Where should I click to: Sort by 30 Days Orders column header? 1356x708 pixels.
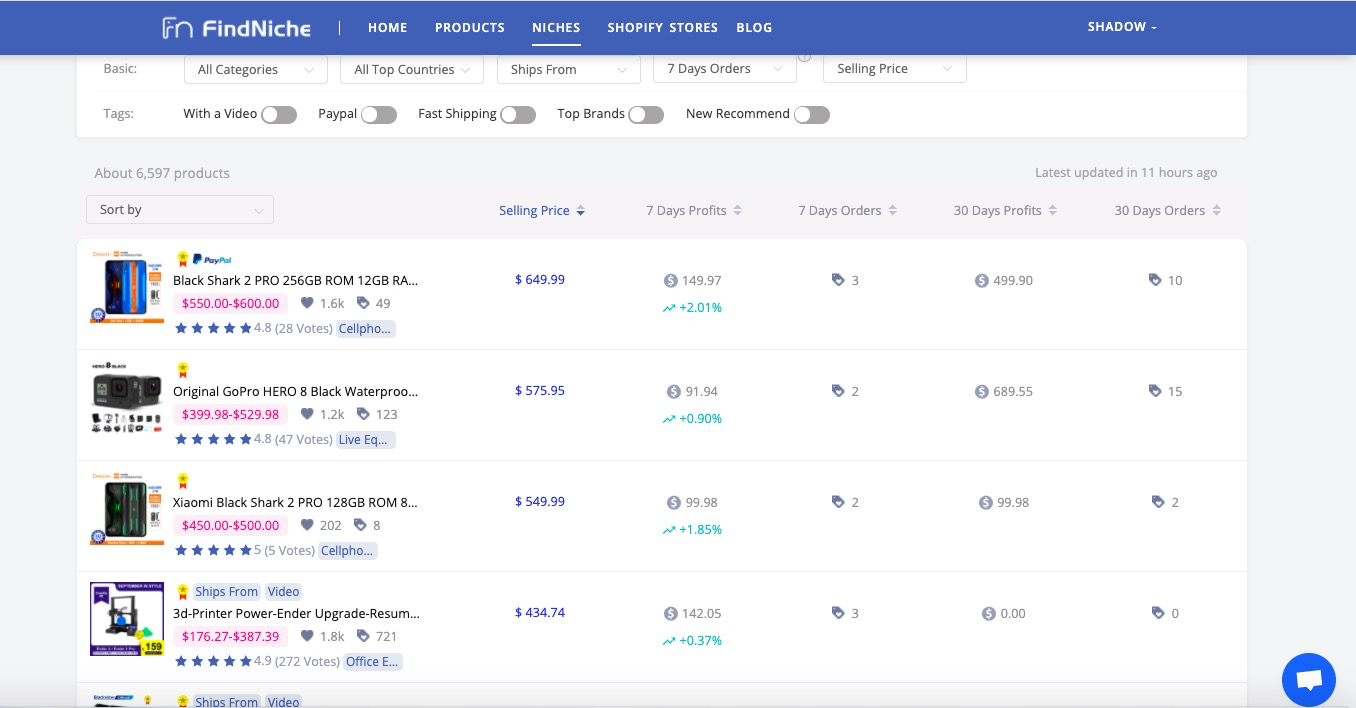(x=1168, y=211)
